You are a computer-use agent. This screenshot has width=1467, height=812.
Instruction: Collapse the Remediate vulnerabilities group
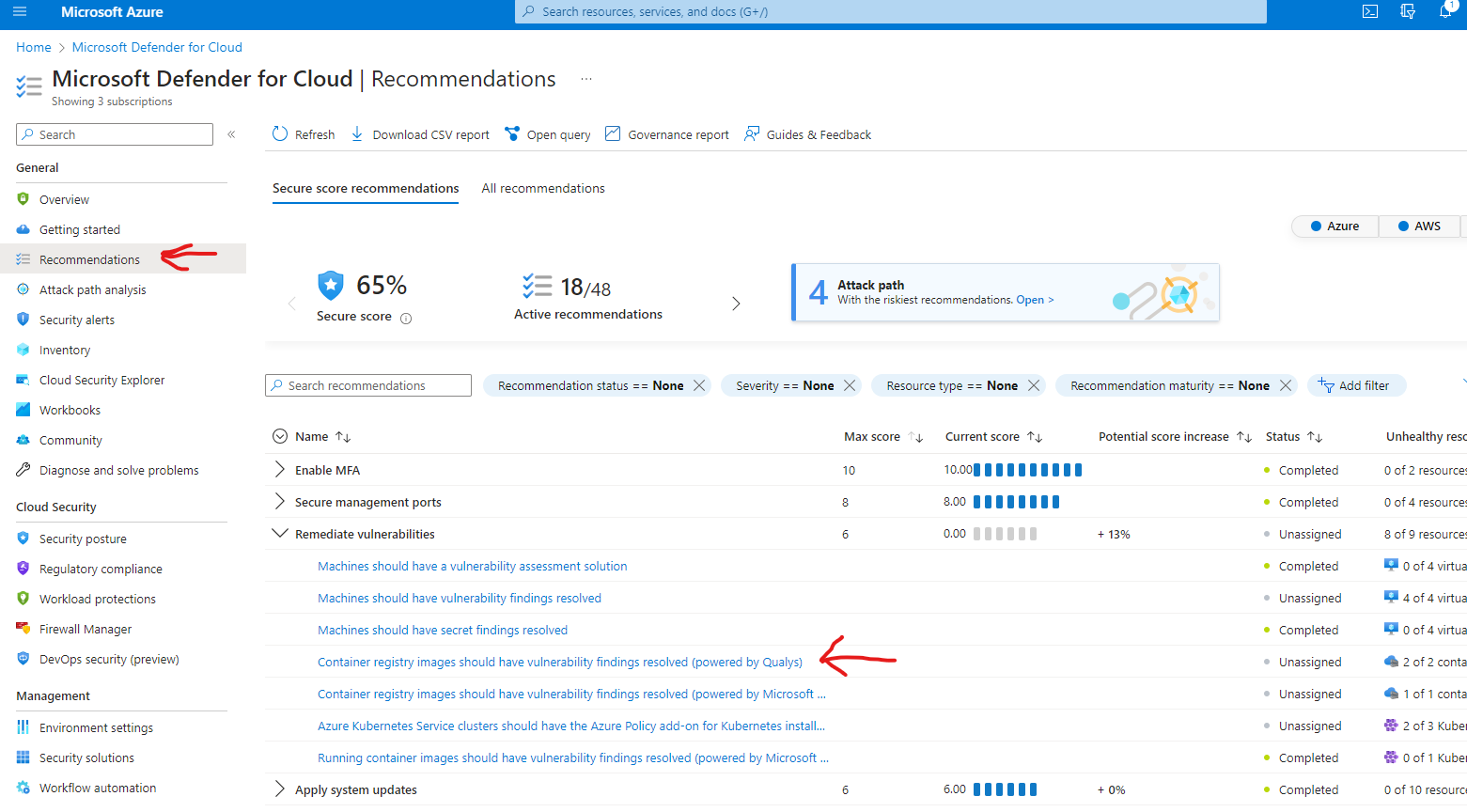point(279,534)
